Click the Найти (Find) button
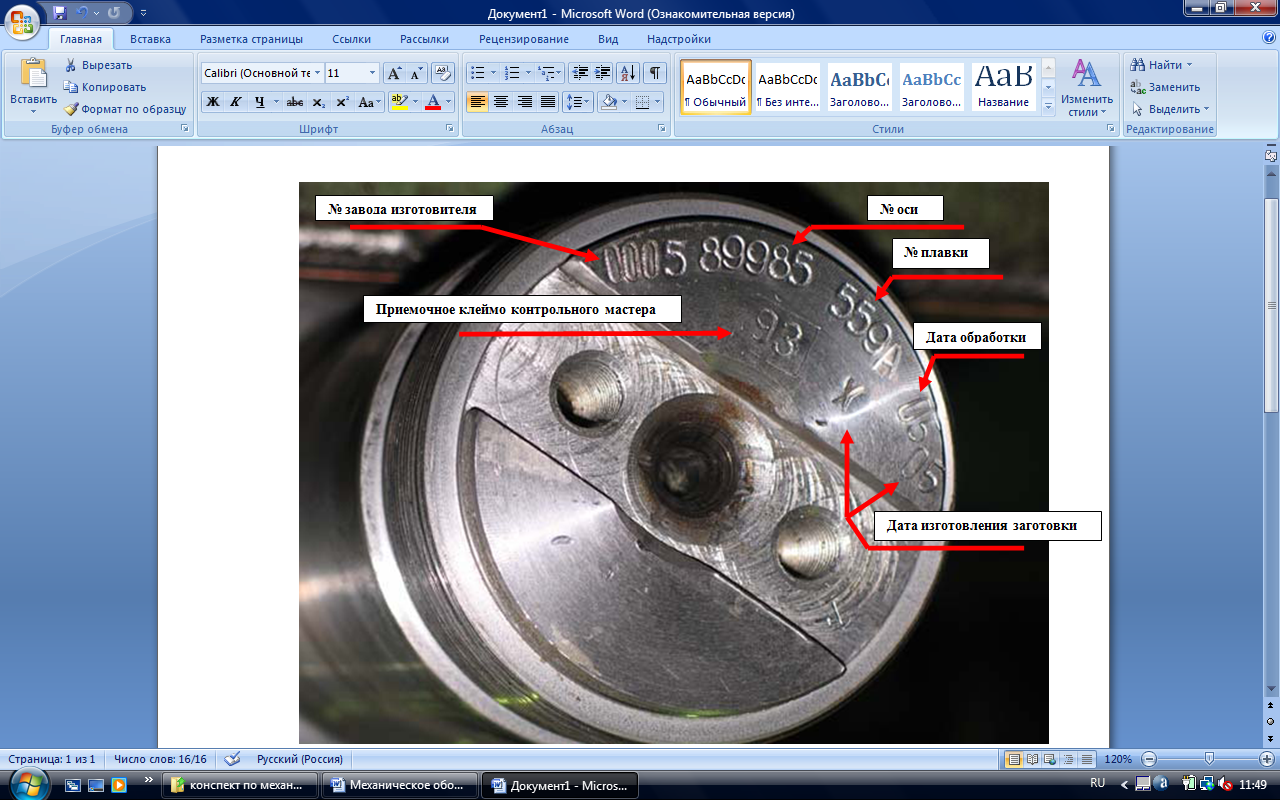 point(1162,65)
